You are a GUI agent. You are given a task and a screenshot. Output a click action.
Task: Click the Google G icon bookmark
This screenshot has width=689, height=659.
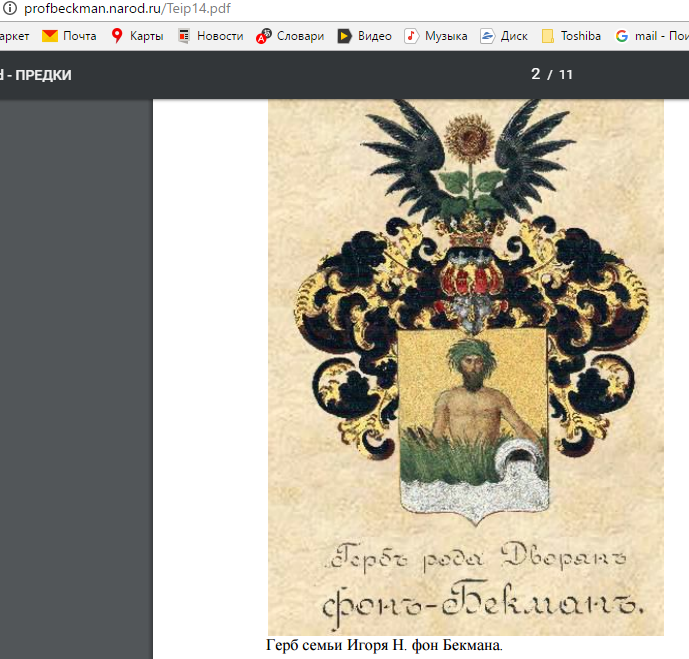tap(622, 36)
